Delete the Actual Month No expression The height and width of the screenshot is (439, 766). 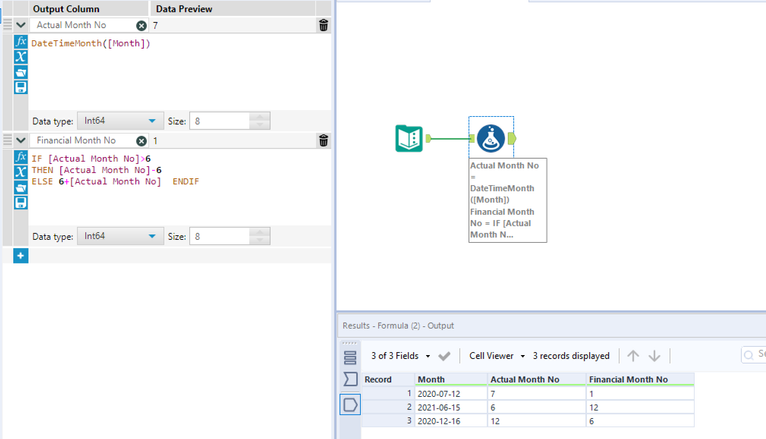[323, 25]
